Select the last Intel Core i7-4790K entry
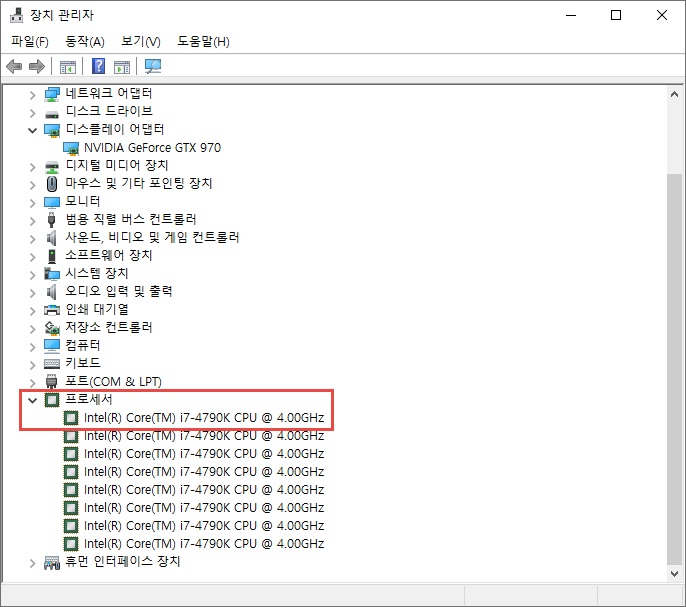Image resolution: width=686 pixels, height=607 pixels. tap(204, 544)
